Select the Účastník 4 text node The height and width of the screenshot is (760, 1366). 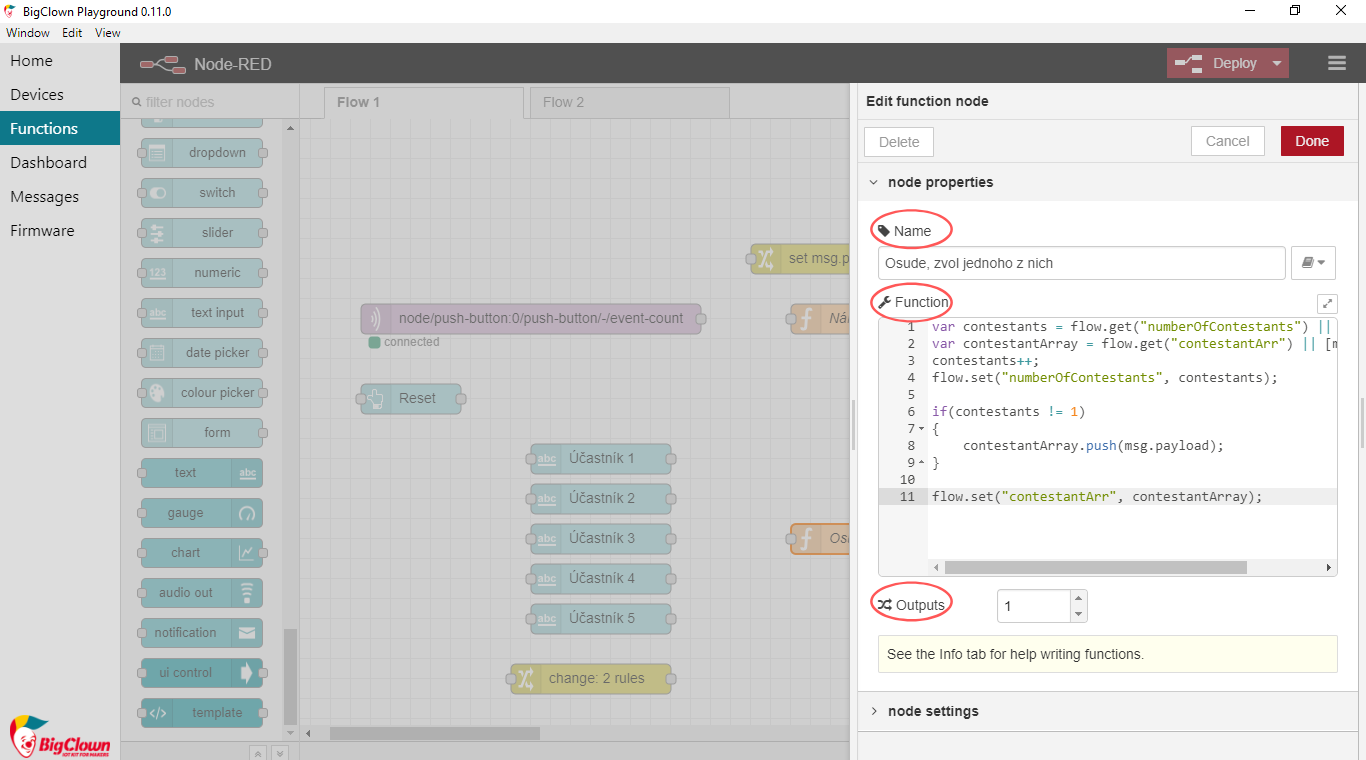tap(601, 578)
